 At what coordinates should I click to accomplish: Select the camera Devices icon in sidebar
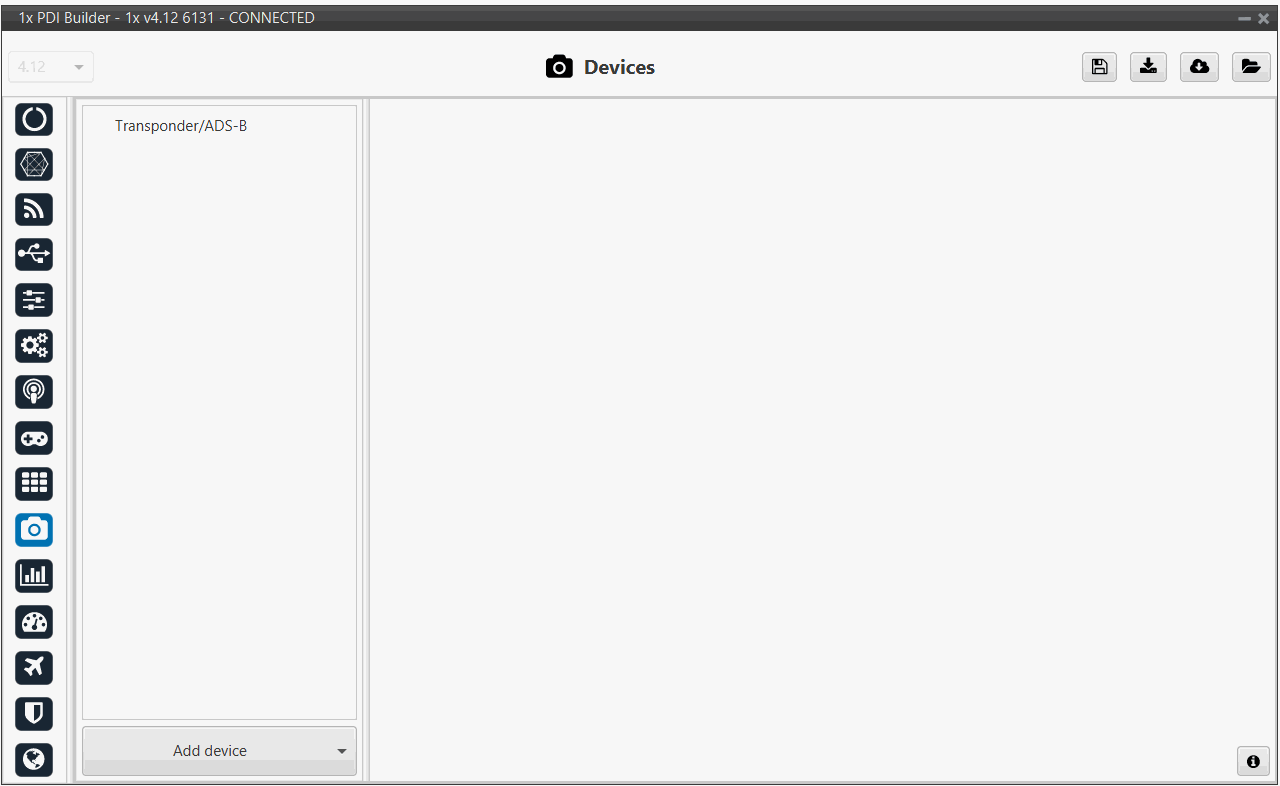click(34, 530)
